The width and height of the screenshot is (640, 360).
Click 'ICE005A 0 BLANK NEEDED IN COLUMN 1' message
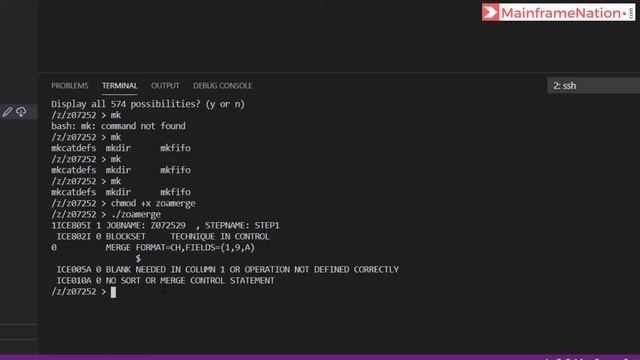click(227, 269)
